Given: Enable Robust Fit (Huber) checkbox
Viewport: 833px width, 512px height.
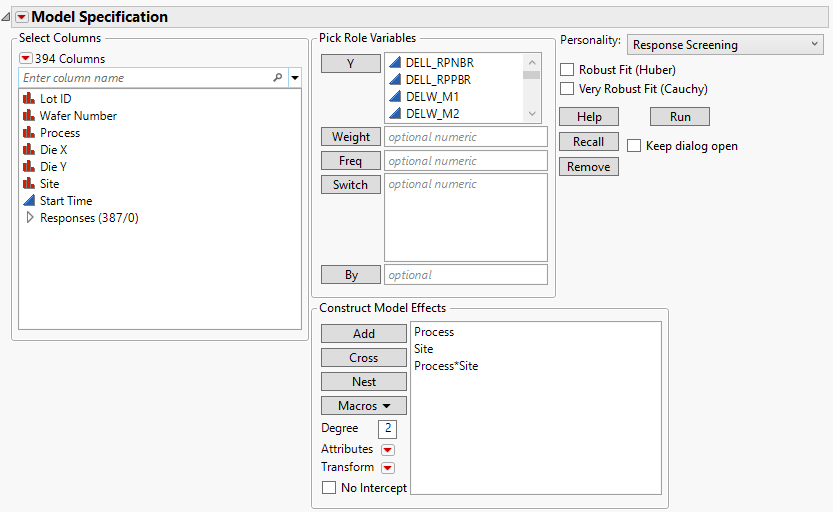Looking at the screenshot, I should point(567,70).
